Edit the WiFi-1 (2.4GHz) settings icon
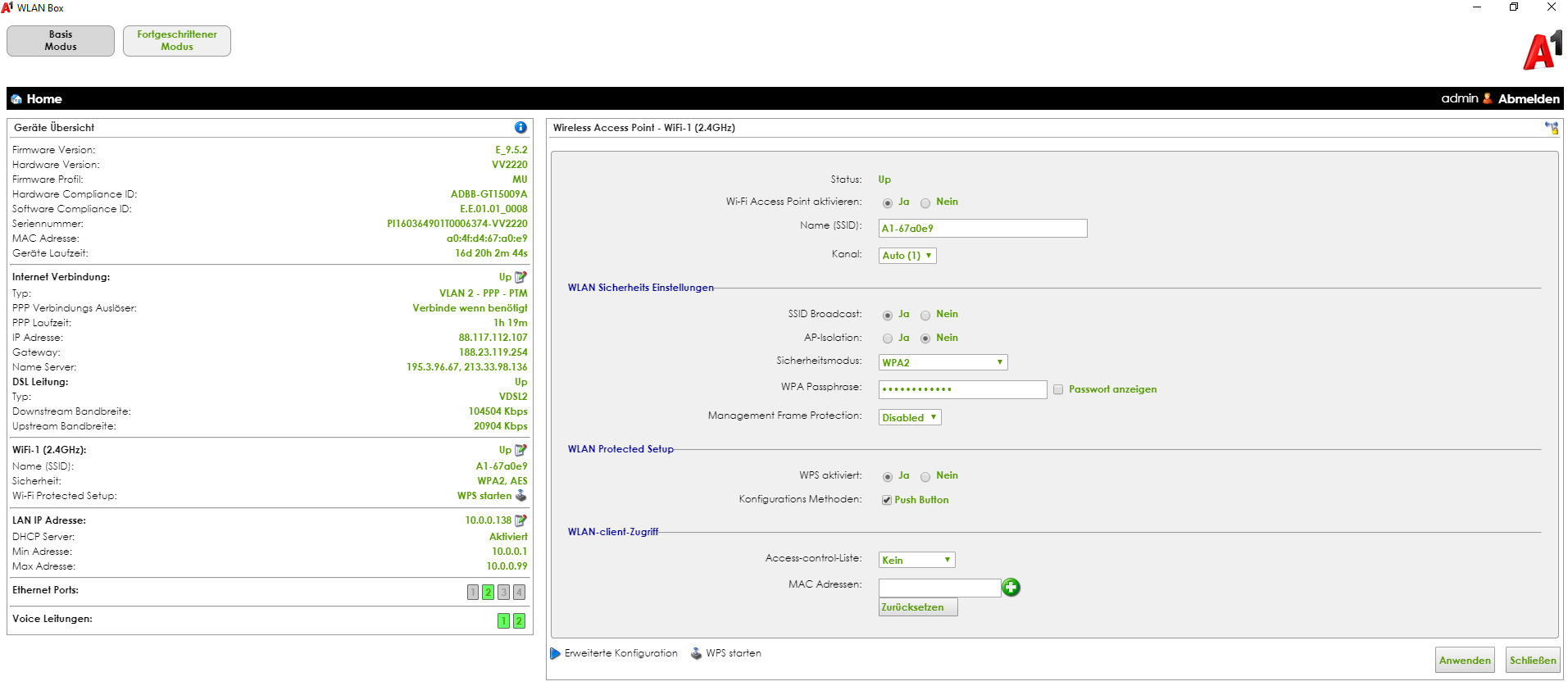Image resolution: width=1568 pixels, height=686 pixels. [520, 450]
